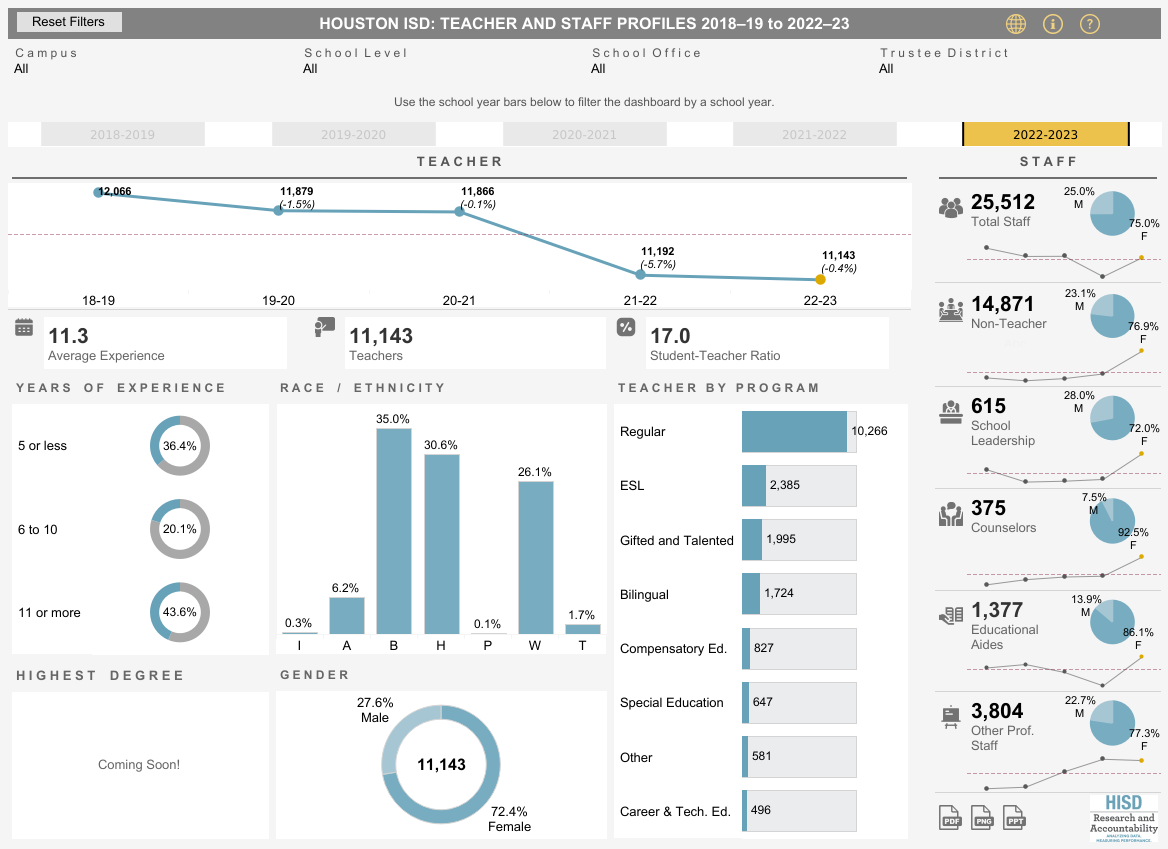Select the B race bar at 35.0%

(x=393, y=531)
